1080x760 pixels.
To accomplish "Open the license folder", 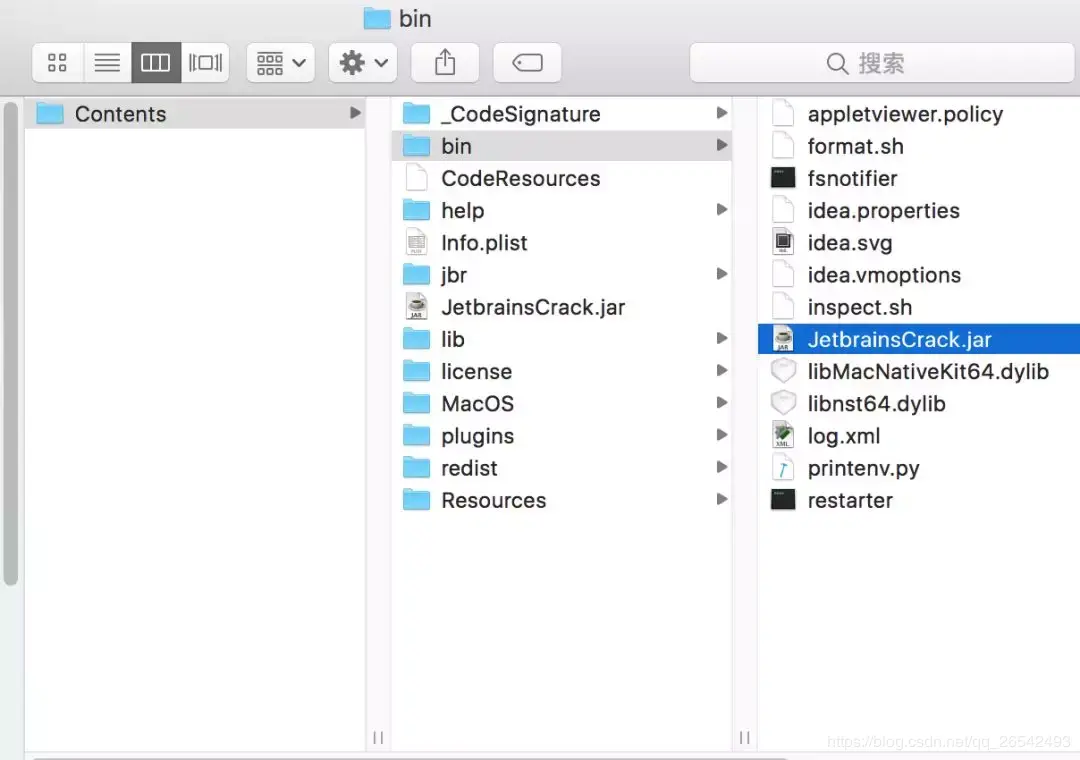I will (561, 371).
